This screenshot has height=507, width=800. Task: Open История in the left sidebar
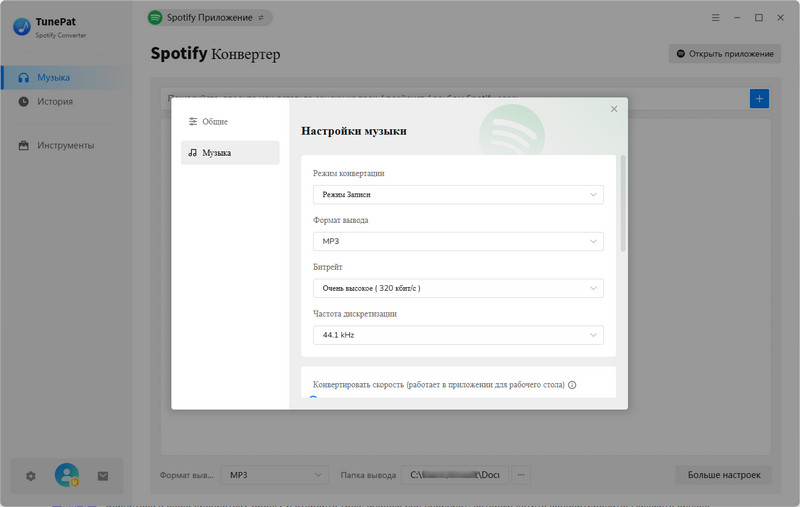pos(55,101)
